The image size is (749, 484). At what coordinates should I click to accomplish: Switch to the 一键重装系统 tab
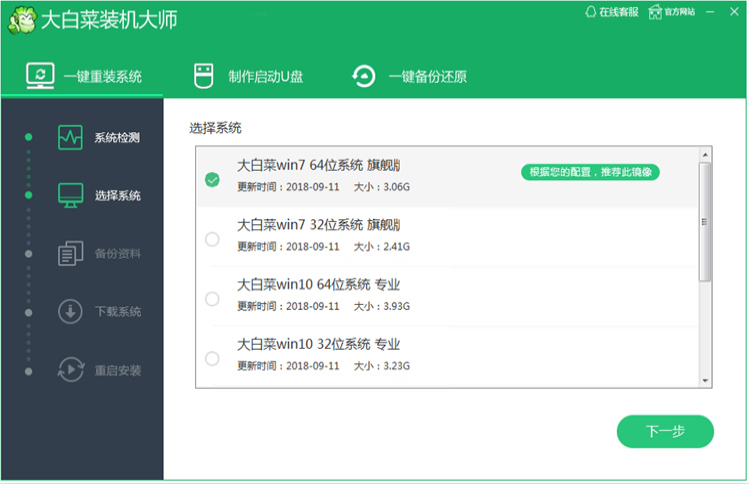point(83,77)
